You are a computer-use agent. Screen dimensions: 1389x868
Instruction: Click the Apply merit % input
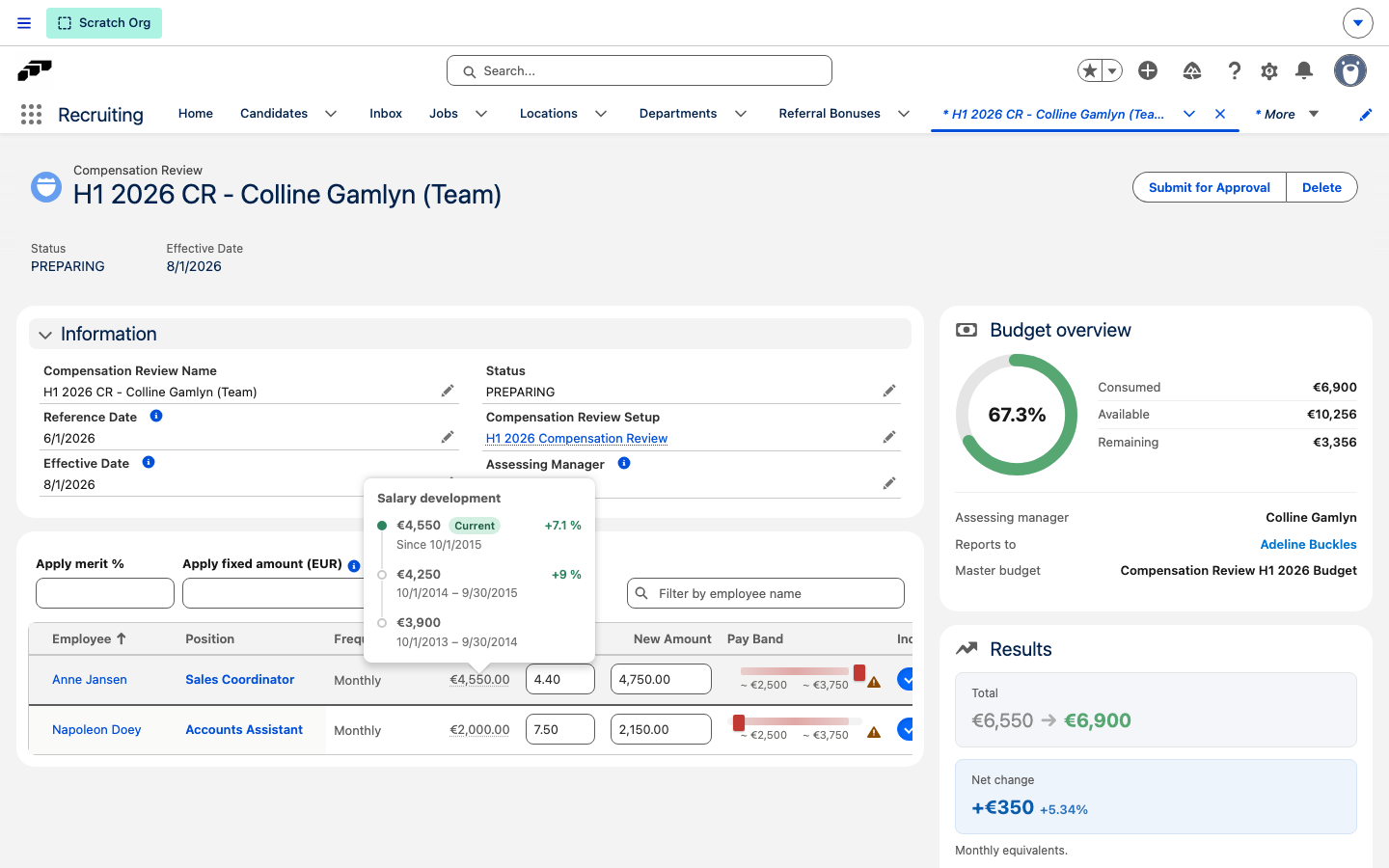pos(105,593)
